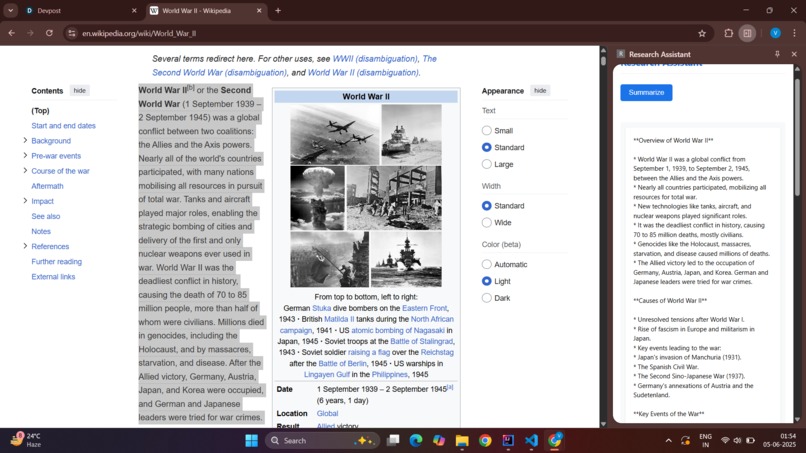806x453 pixels.
Task: Open Task View from taskbar
Action: (x=393, y=440)
